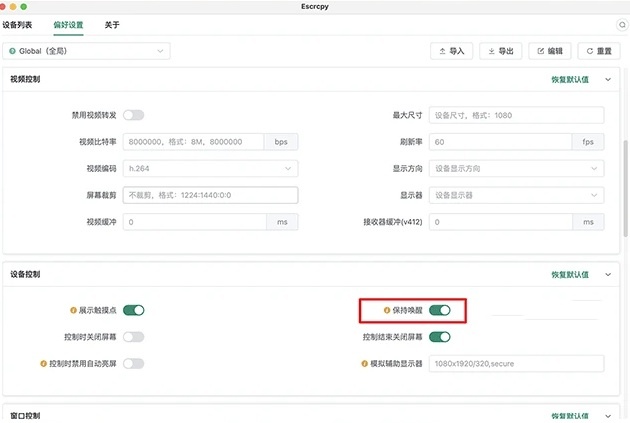630x423 pixels.
Task: Click the vertical scrollbar thumb
Action: [626, 188]
